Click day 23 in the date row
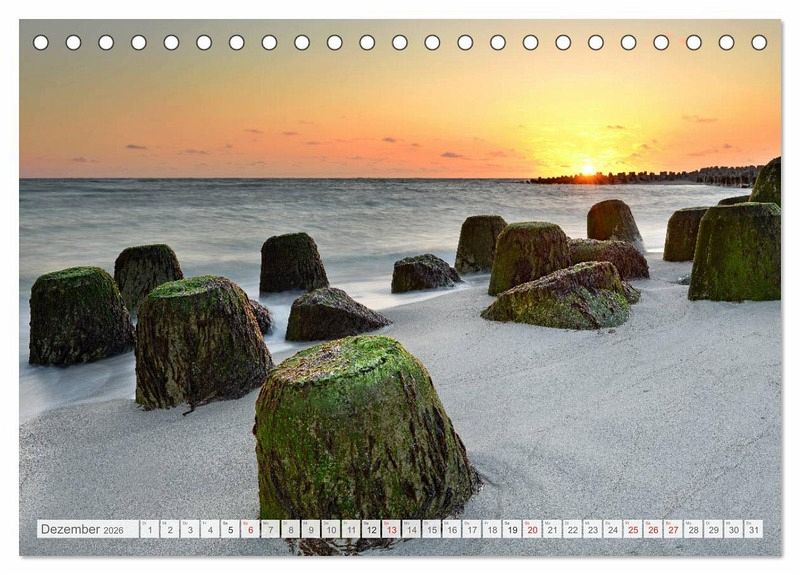This screenshot has height=575, width=800. pos(593,529)
